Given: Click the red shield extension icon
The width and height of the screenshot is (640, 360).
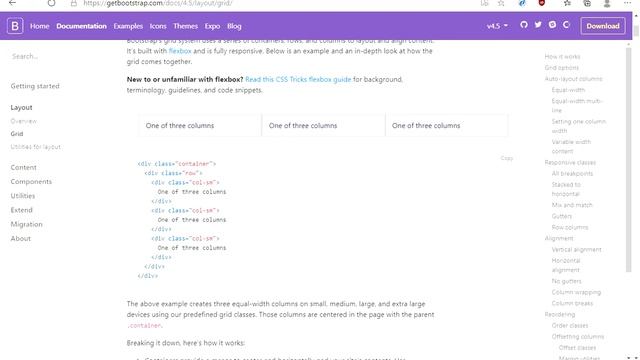Looking at the screenshot, I should (x=542, y=3).
